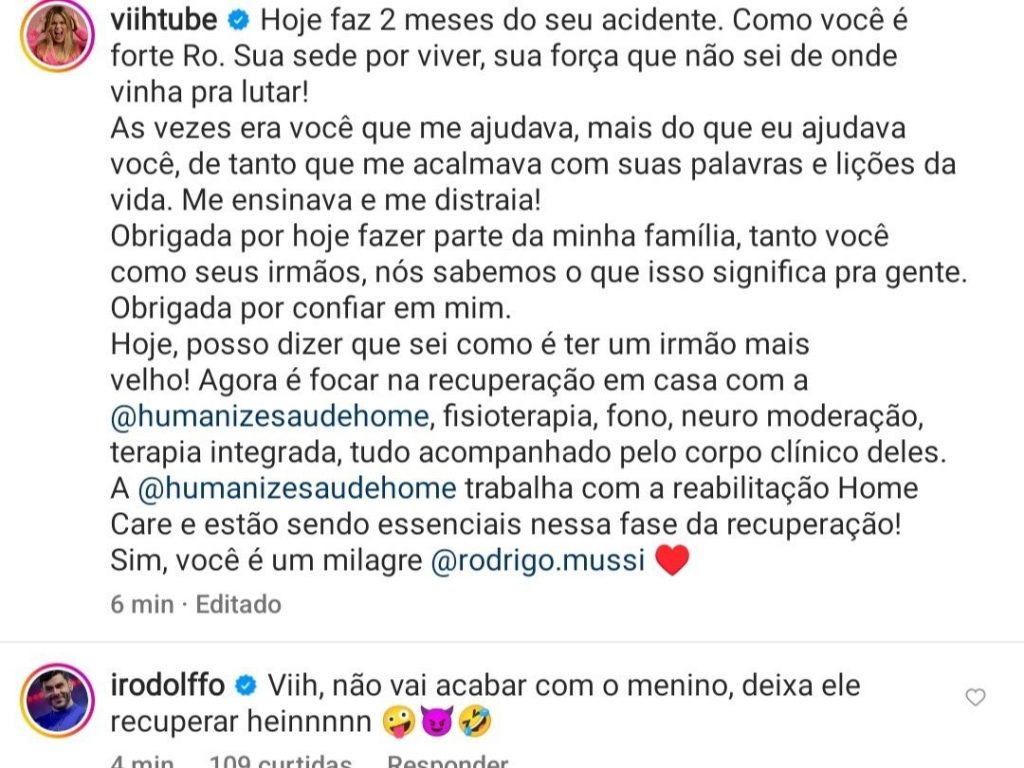
Task: Click the verified badge beside irodolffo
Action: click(246, 686)
